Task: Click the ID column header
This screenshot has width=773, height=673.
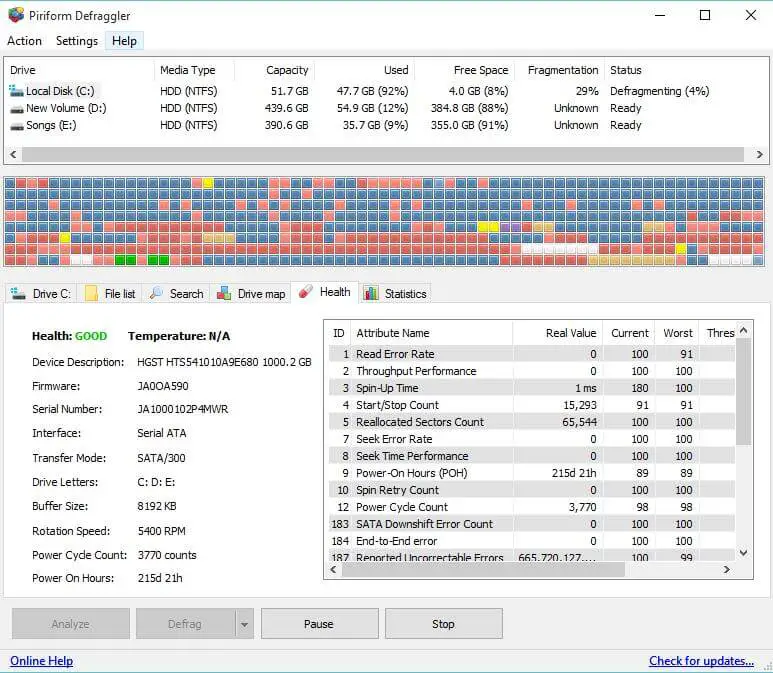Action: pyautogui.click(x=339, y=333)
